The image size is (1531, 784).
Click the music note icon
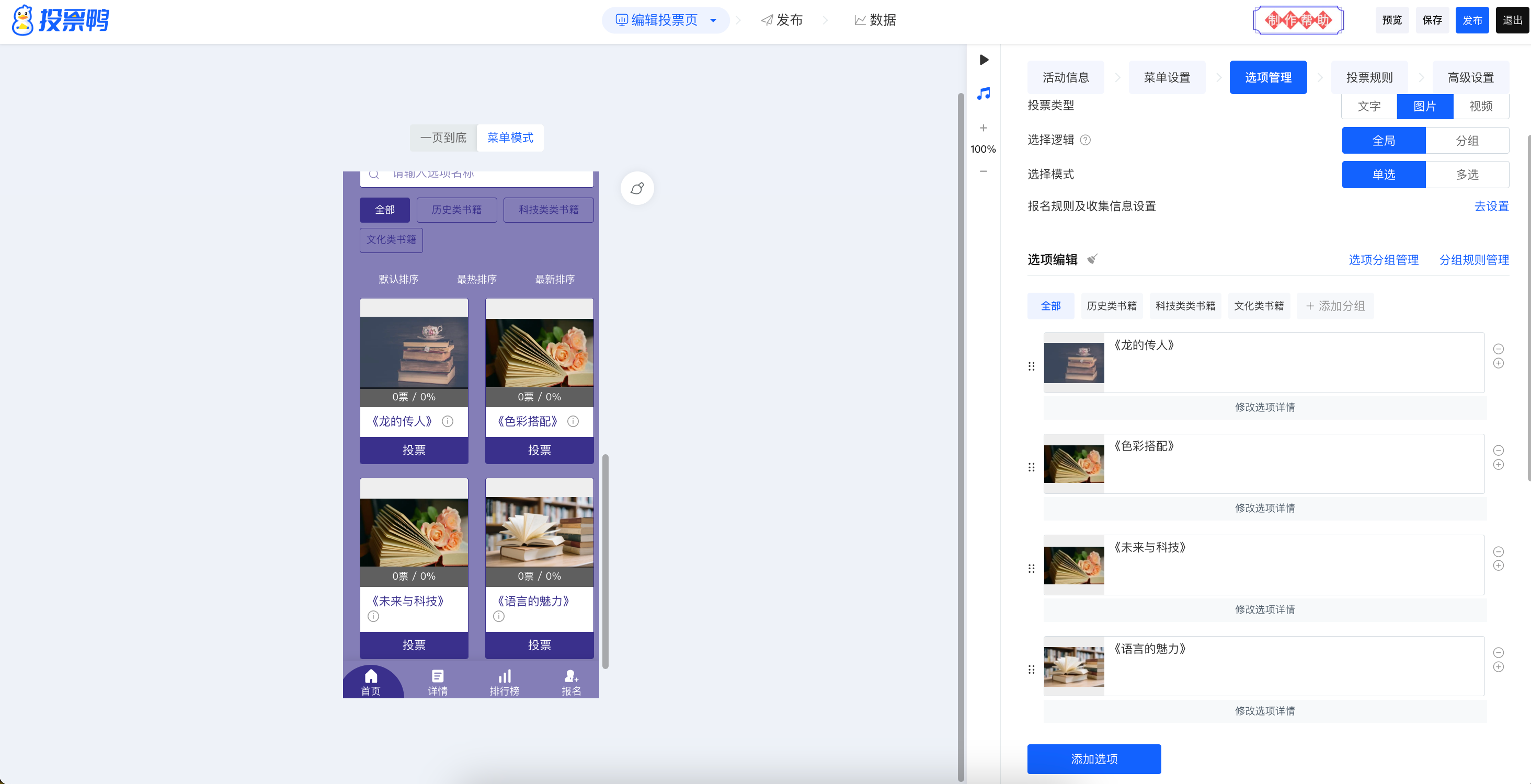[984, 93]
